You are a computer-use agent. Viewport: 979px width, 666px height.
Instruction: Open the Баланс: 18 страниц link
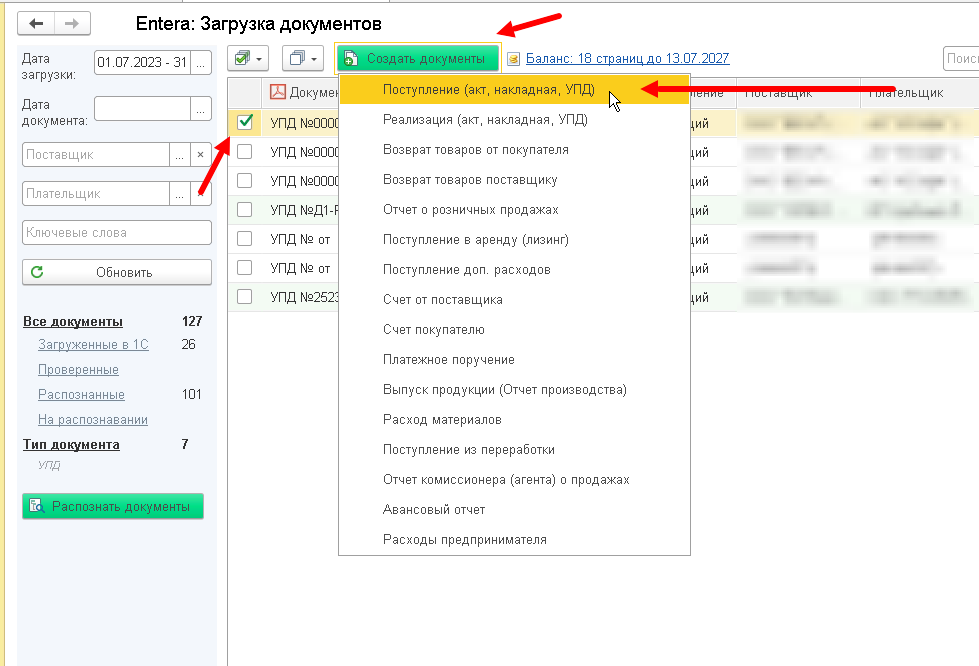click(627, 59)
